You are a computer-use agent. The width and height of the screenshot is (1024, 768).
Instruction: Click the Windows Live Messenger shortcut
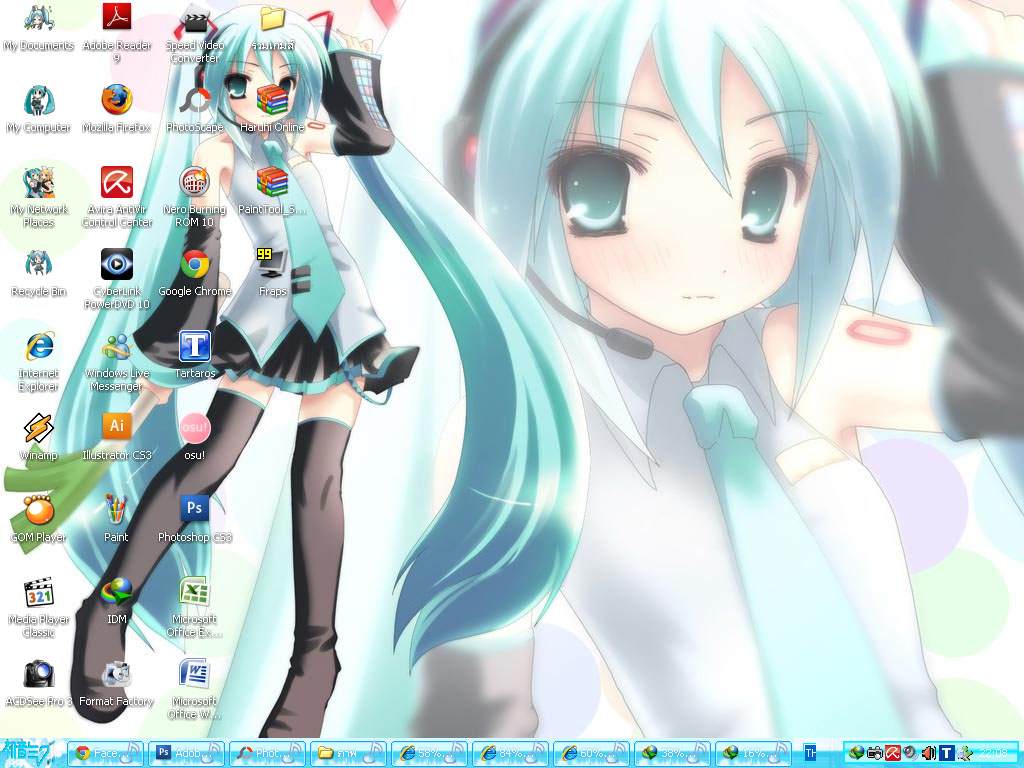coord(117,361)
